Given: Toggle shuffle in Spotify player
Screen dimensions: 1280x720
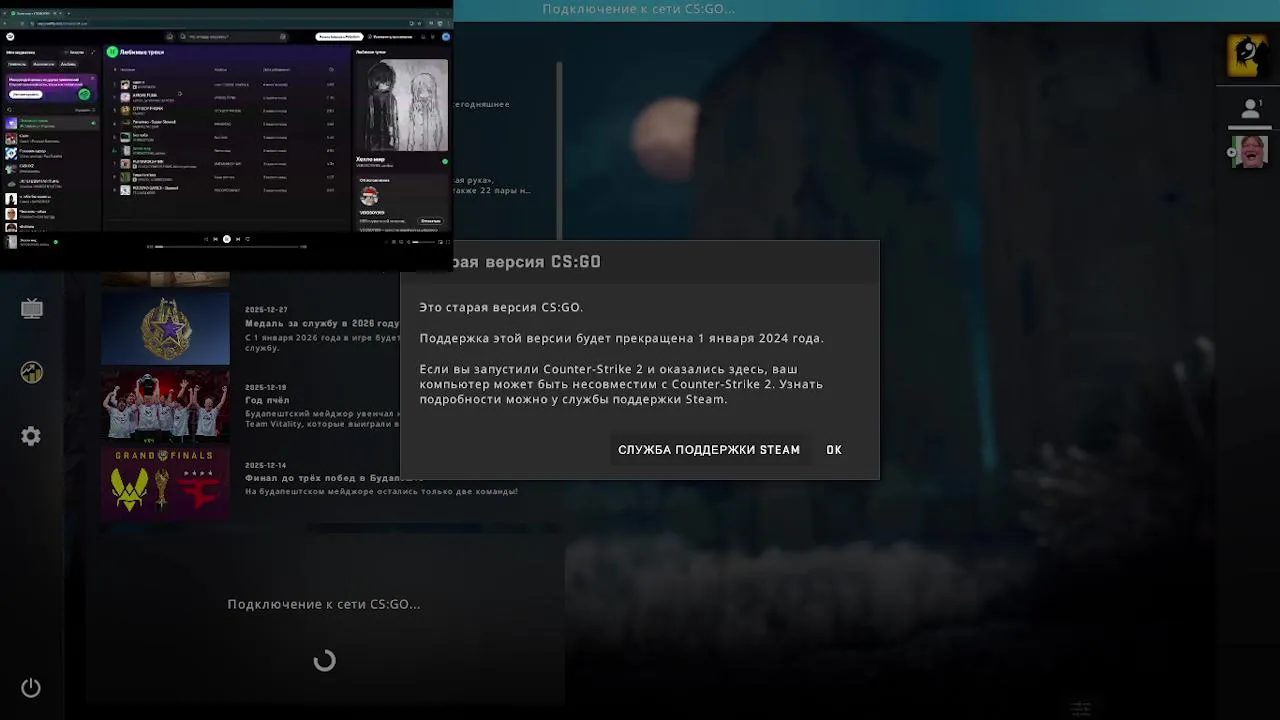Looking at the screenshot, I should click(x=205, y=239).
